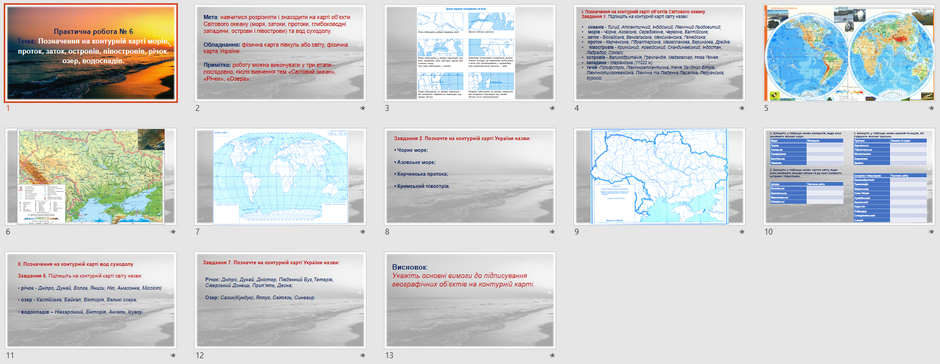Click the transition star icon under slide 5
940x364 pixels.
[932, 108]
